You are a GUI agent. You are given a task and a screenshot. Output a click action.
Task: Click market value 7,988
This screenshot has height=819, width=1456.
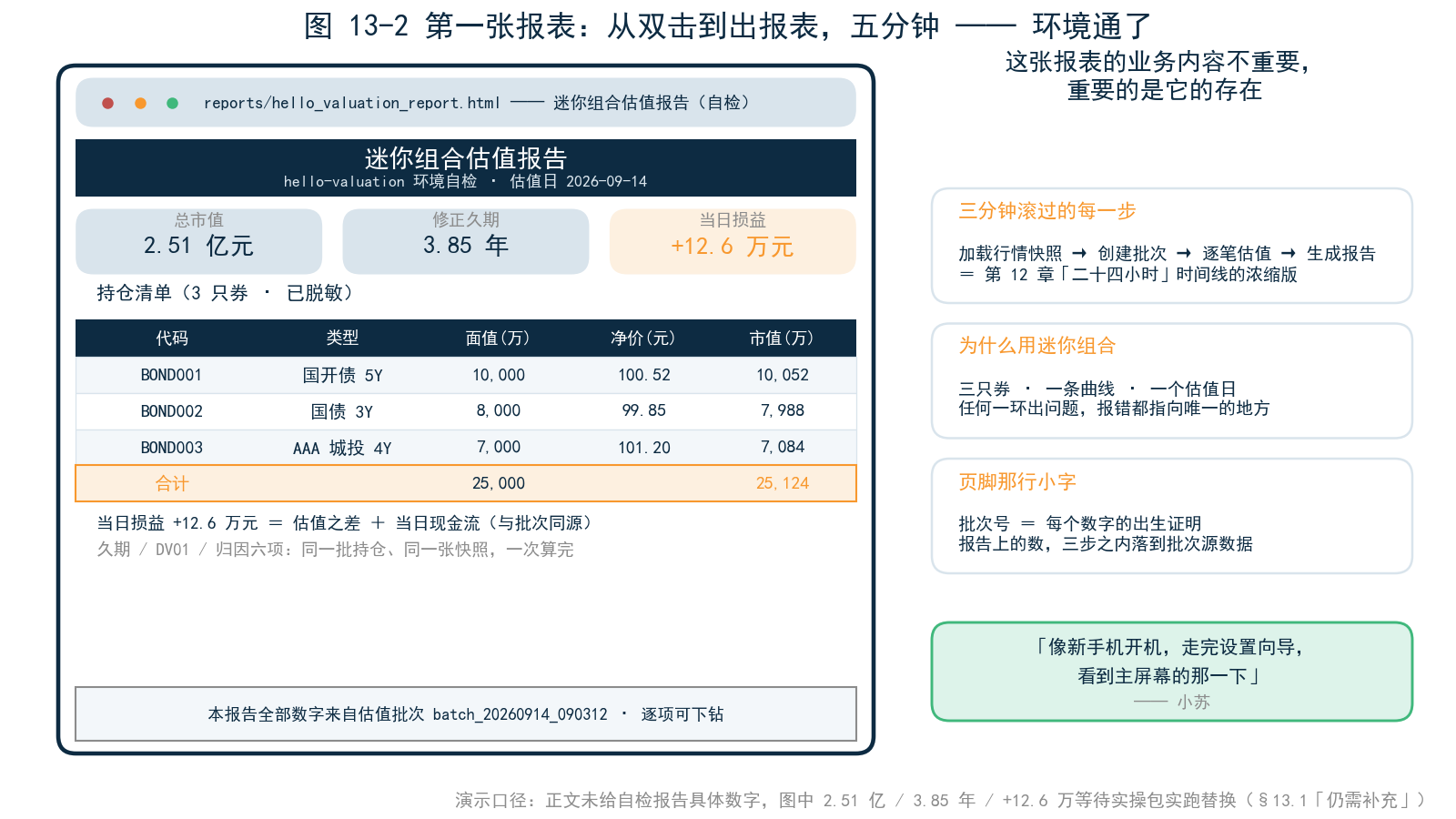[783, 410]
